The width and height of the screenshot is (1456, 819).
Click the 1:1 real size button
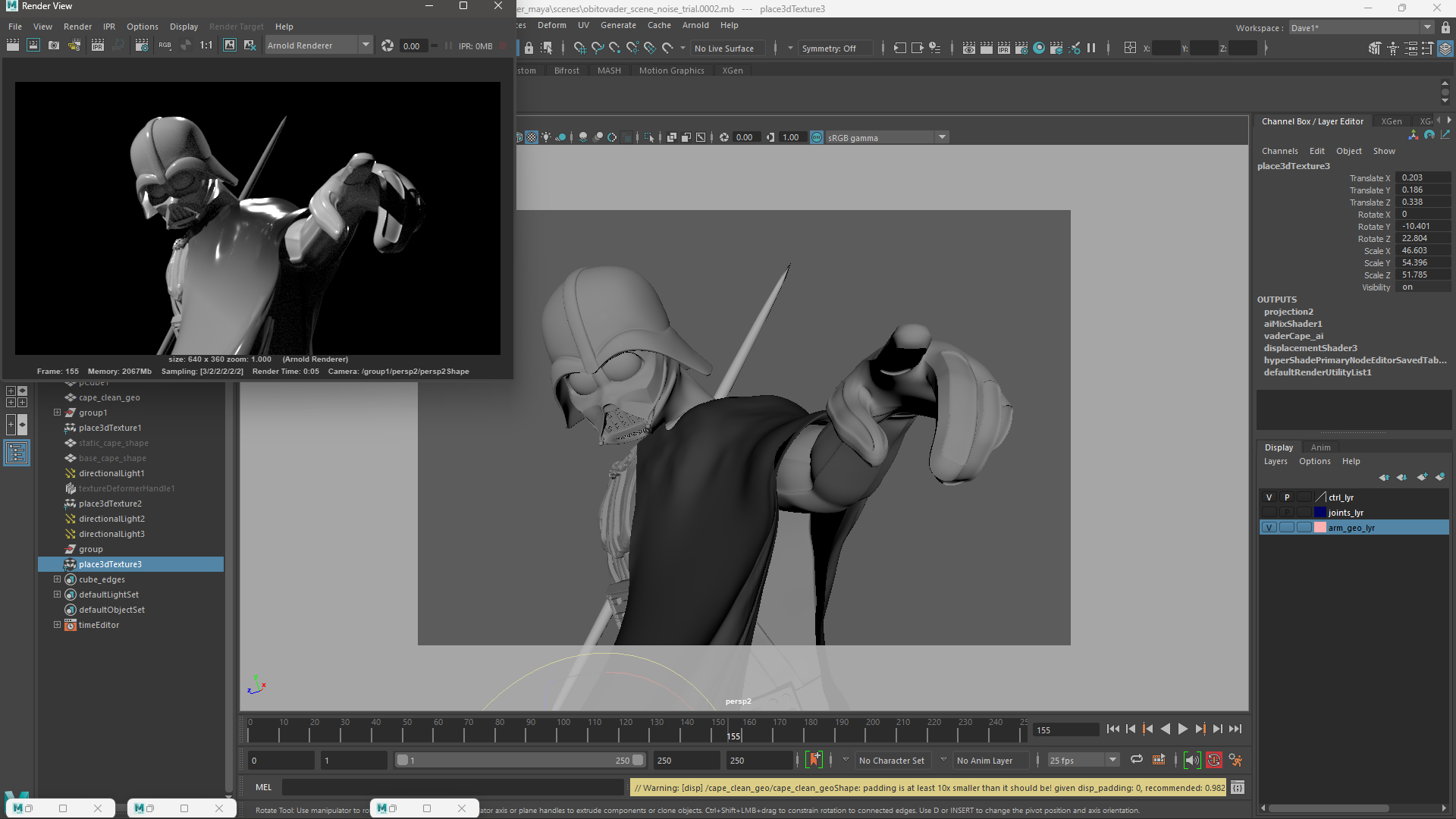206,45
